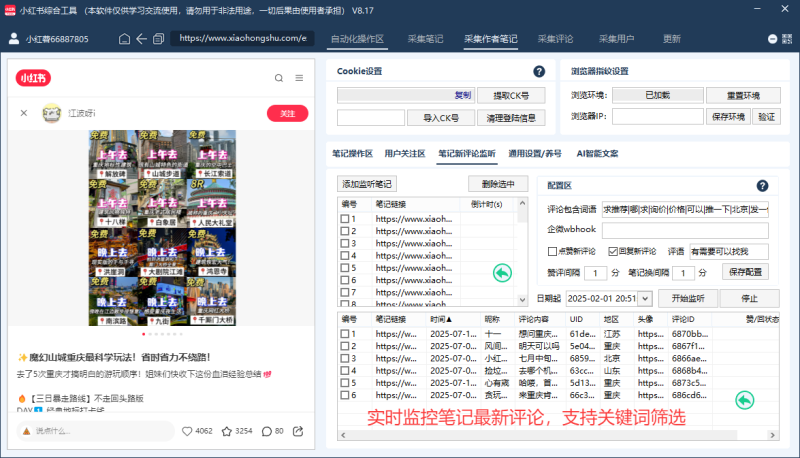Open the 更新 tab
The image size is (800, 458).
click(671, 39)
